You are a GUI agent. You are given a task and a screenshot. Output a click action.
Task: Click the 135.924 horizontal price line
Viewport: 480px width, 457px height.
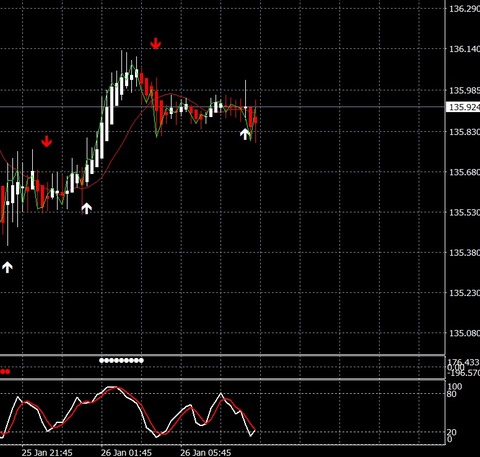[222, 107]
